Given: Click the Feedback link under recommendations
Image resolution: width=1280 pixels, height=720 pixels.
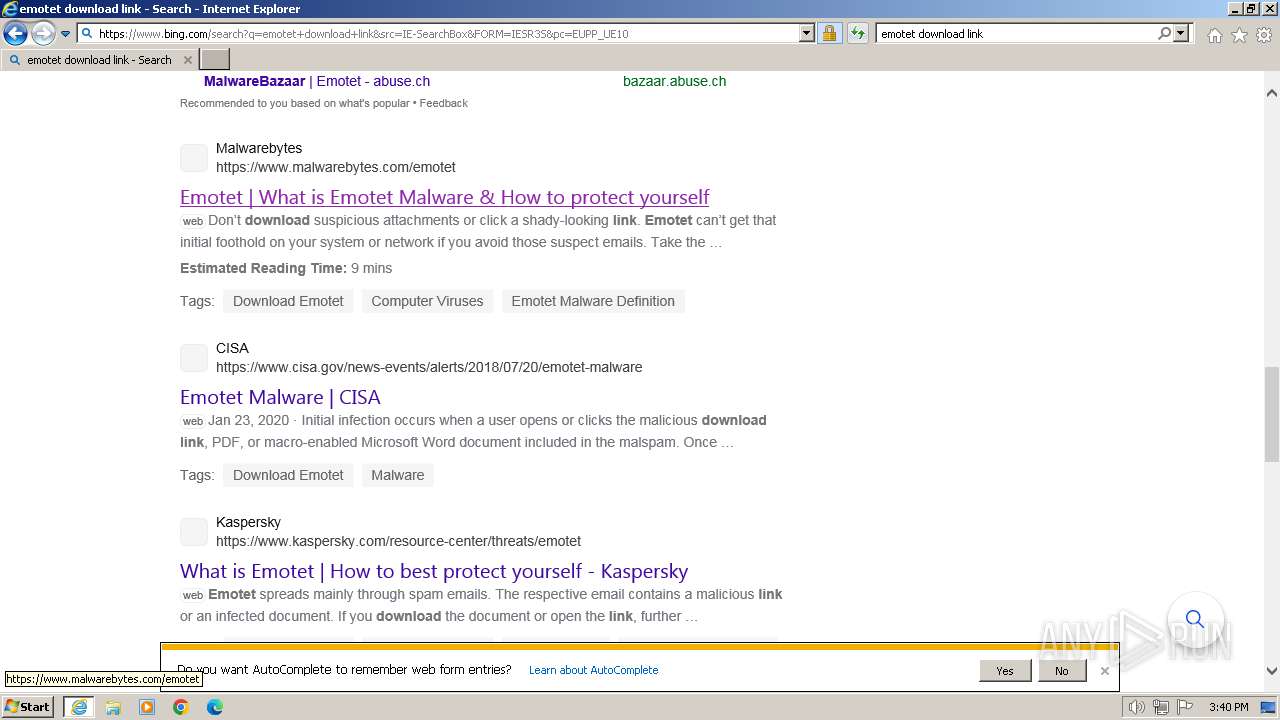Looking at the screenshot, I should [x=443, y=103].
